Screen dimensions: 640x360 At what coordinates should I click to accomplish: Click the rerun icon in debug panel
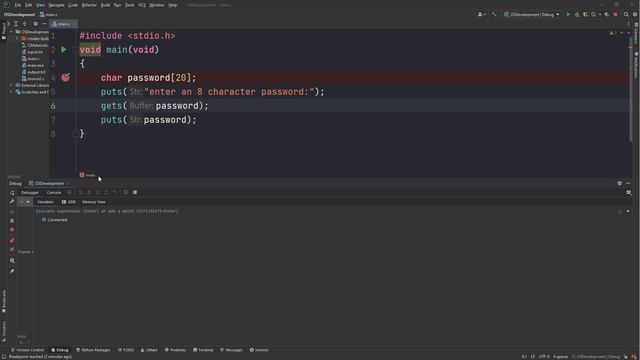click(x=12, y=193)
